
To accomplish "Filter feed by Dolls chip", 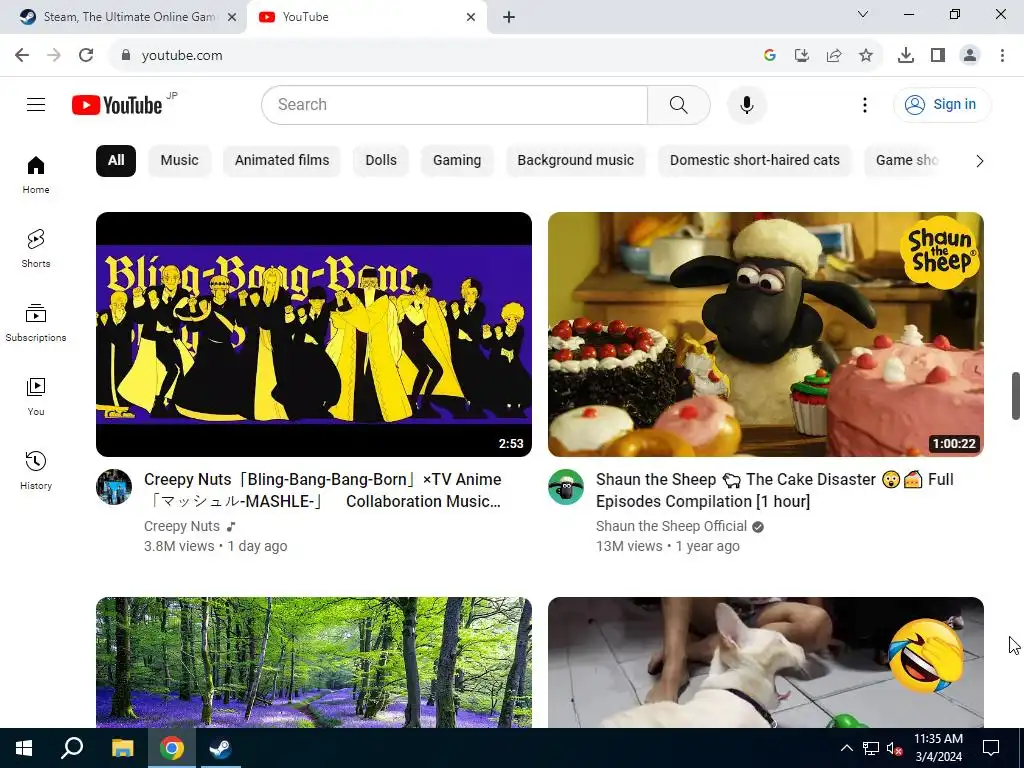I will tap(381, 161).
